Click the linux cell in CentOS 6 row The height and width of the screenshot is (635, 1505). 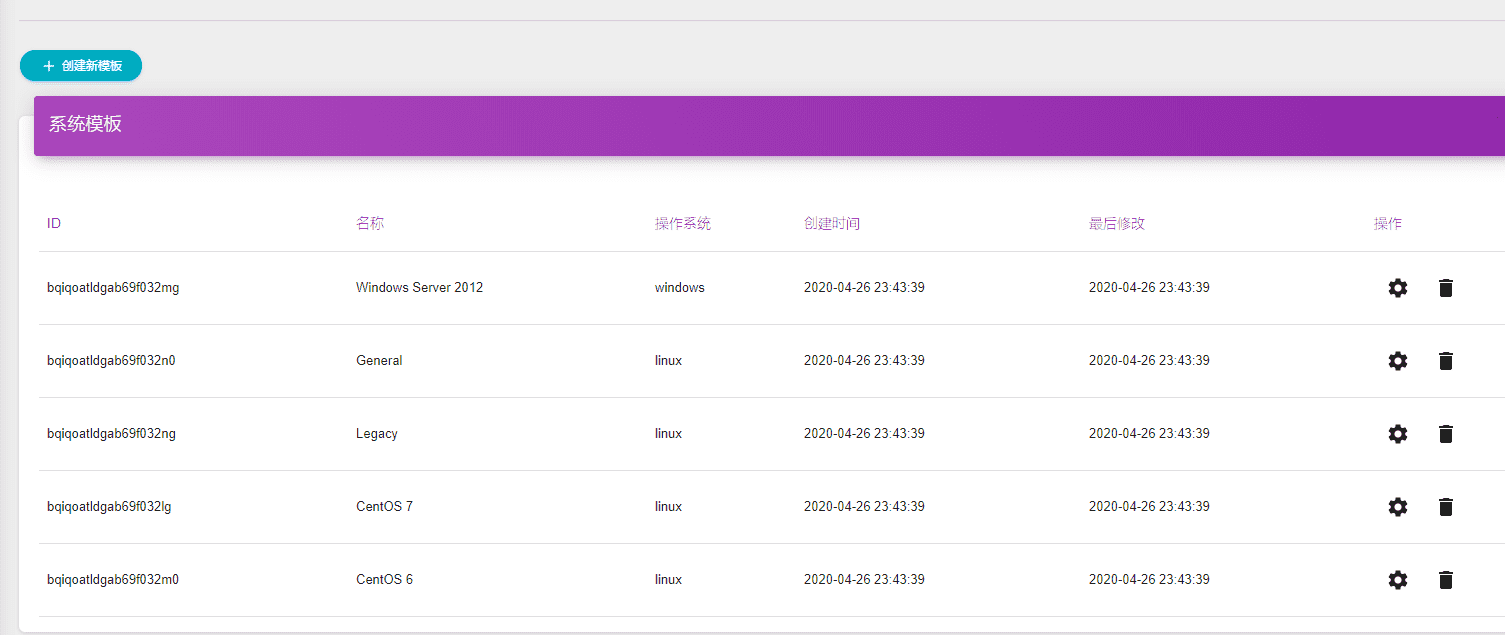[668, 580]
